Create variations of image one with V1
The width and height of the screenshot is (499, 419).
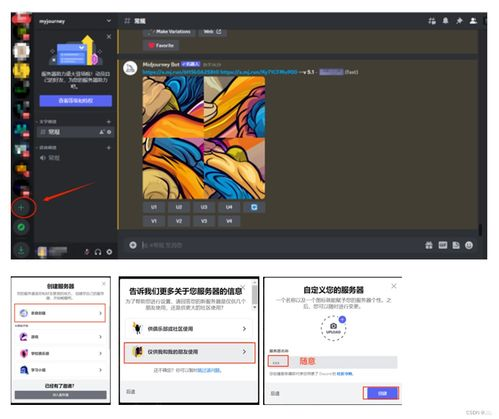tap(154, 221)
